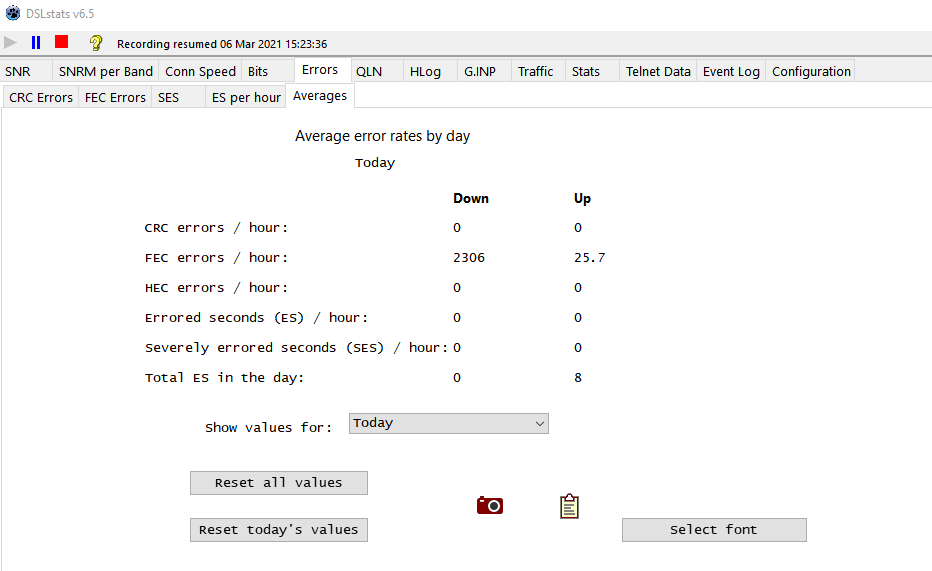Open the ES per hour sub-tab

[246, 97]
